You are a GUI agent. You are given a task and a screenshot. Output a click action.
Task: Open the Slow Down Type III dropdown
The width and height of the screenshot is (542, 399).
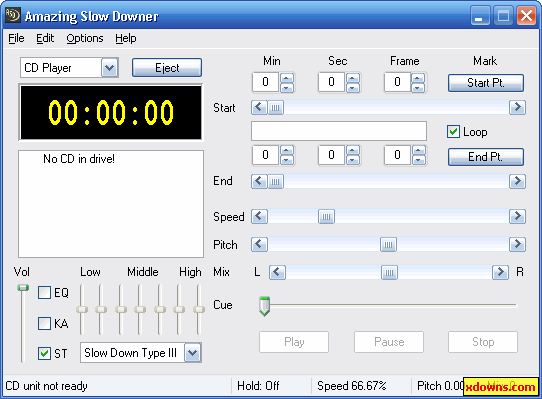click(193, 353)
